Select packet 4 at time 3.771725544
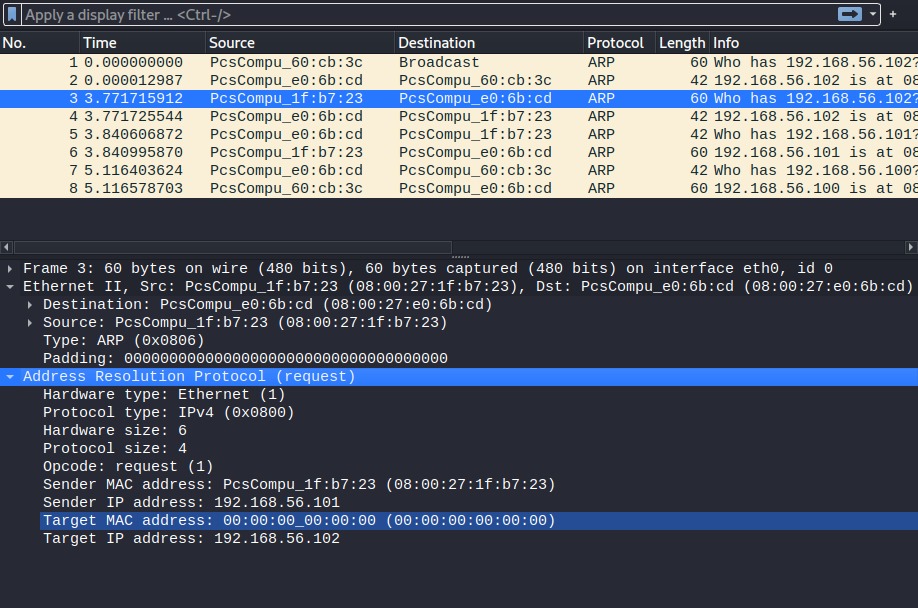 [x=459, y=116]
